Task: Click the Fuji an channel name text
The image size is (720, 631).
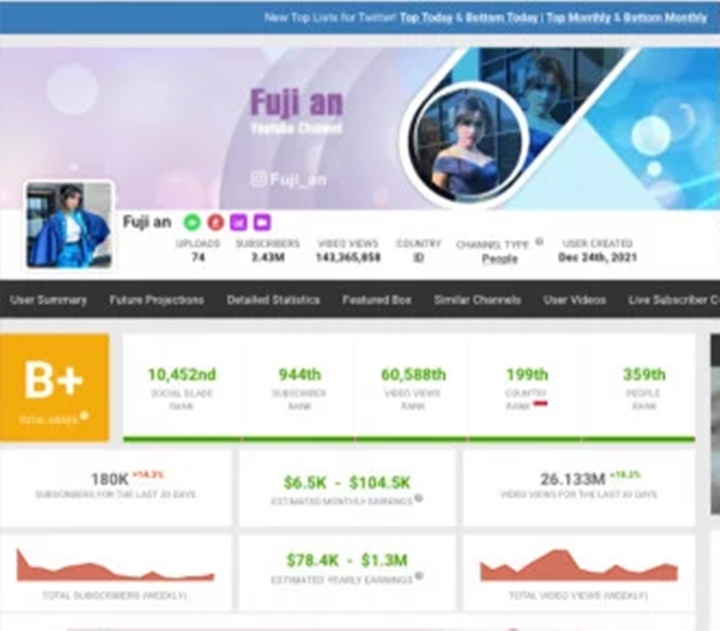Action: click(x=147, y=222)
